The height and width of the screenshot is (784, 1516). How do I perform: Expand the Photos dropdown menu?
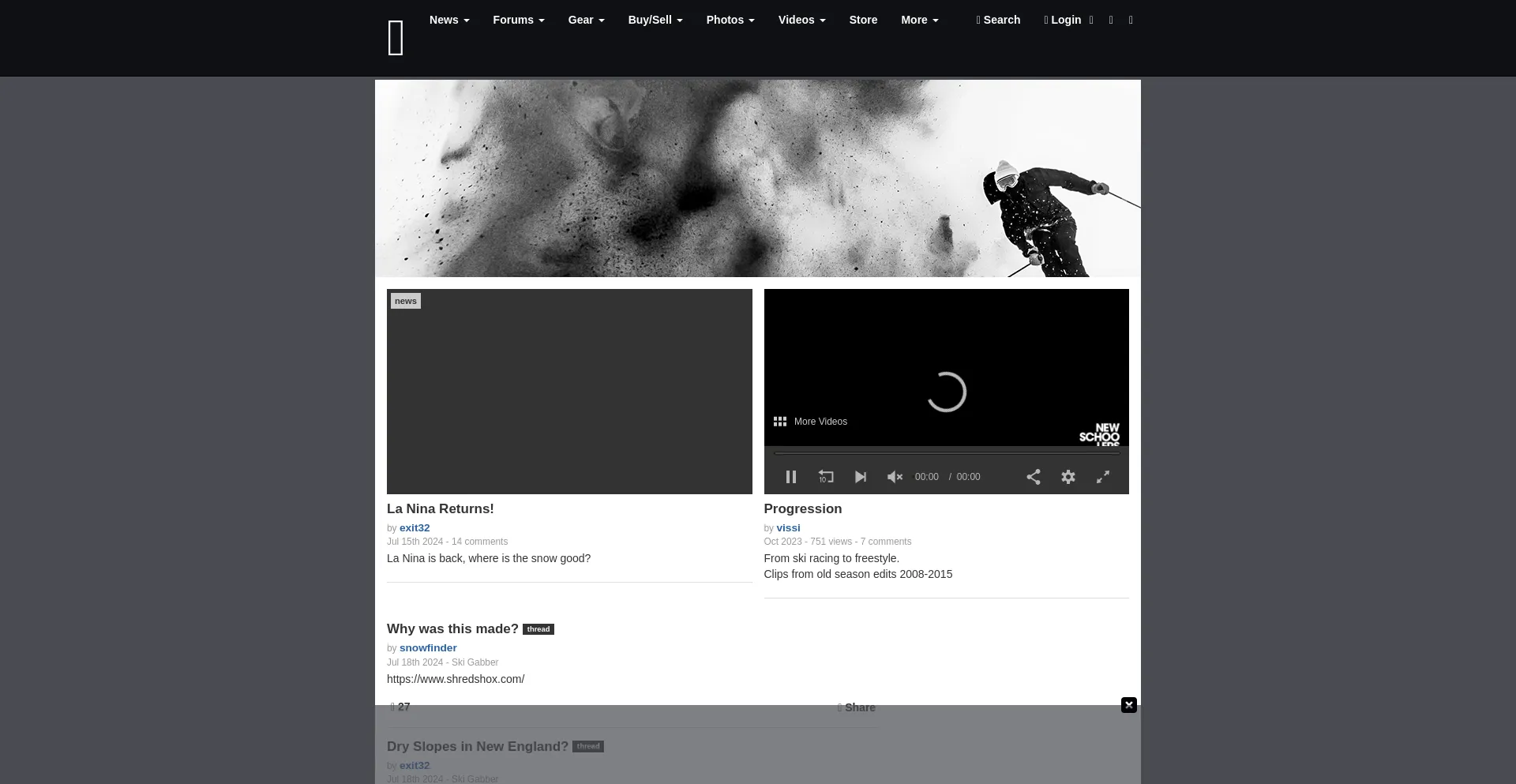pyautogui.click(x=730, y=20)
